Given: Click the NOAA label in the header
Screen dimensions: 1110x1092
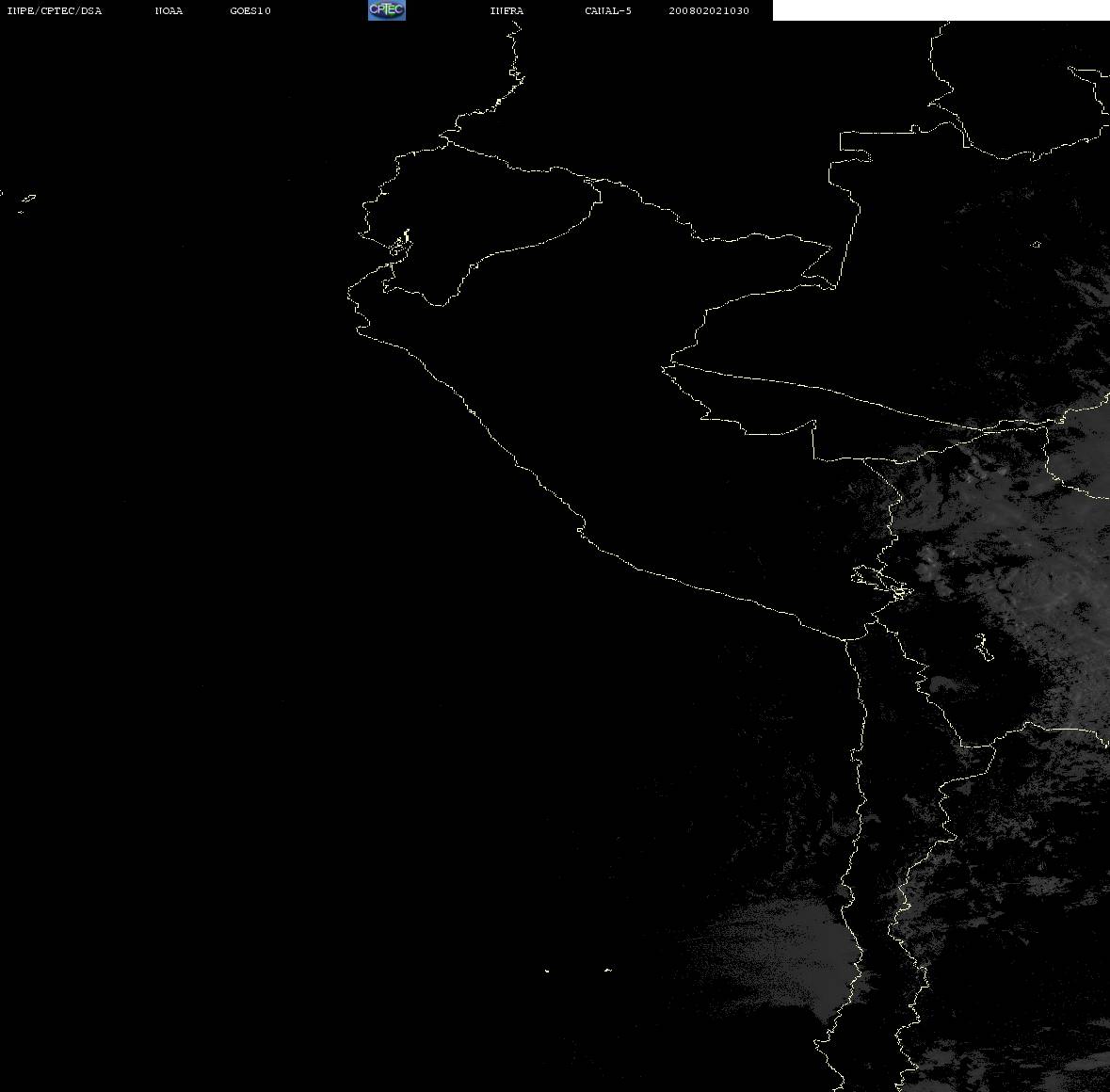Looking at the screenshot, I should tap(169, 10).
